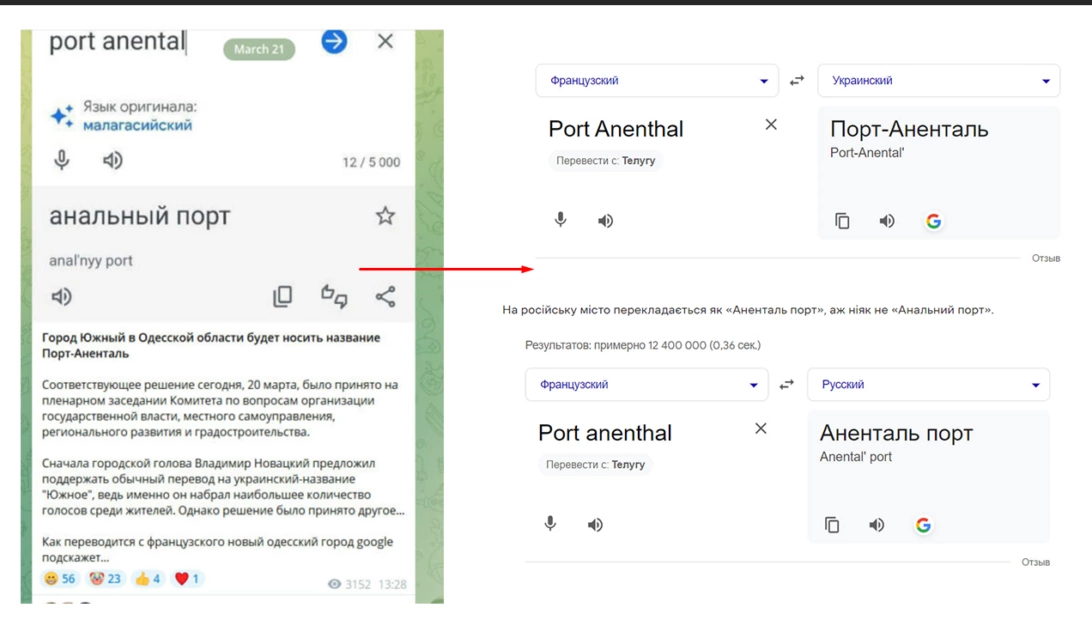Click microphone under 'Port Anenthal' input
1092x620 pixels.
(x=561, y=220)
